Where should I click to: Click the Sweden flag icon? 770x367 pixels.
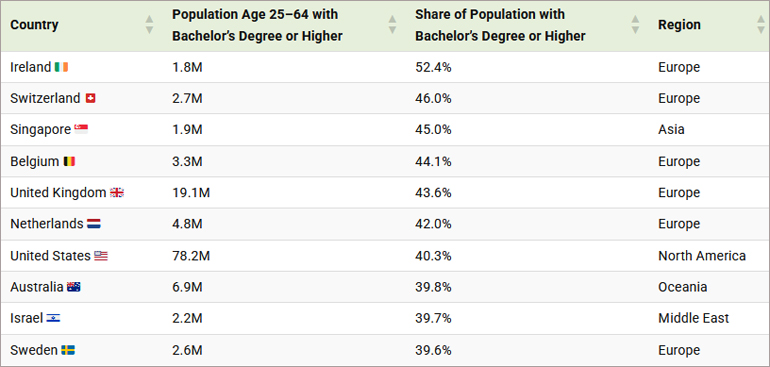(68, 350)
